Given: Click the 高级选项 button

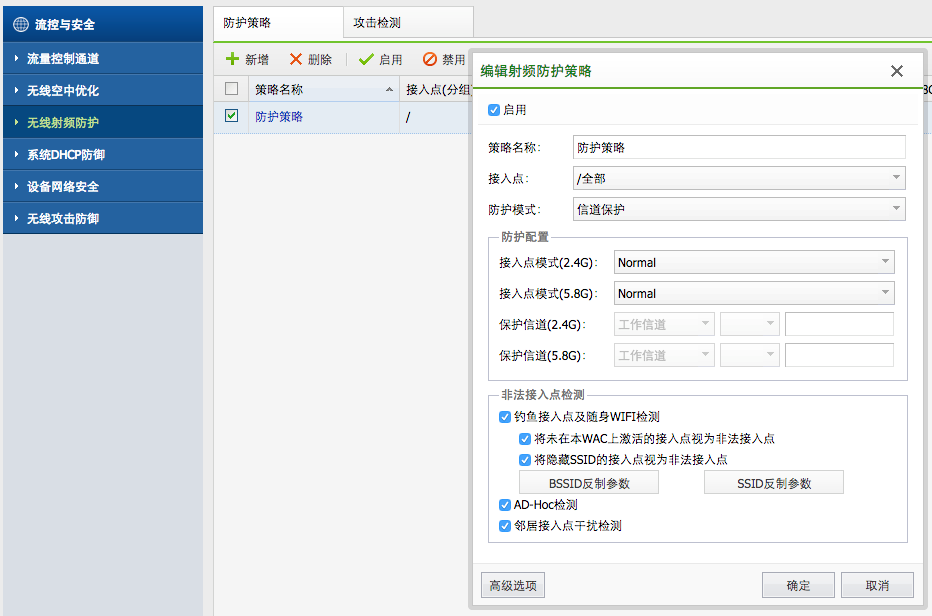Looking at the screenshot, I should pos(513,586).
